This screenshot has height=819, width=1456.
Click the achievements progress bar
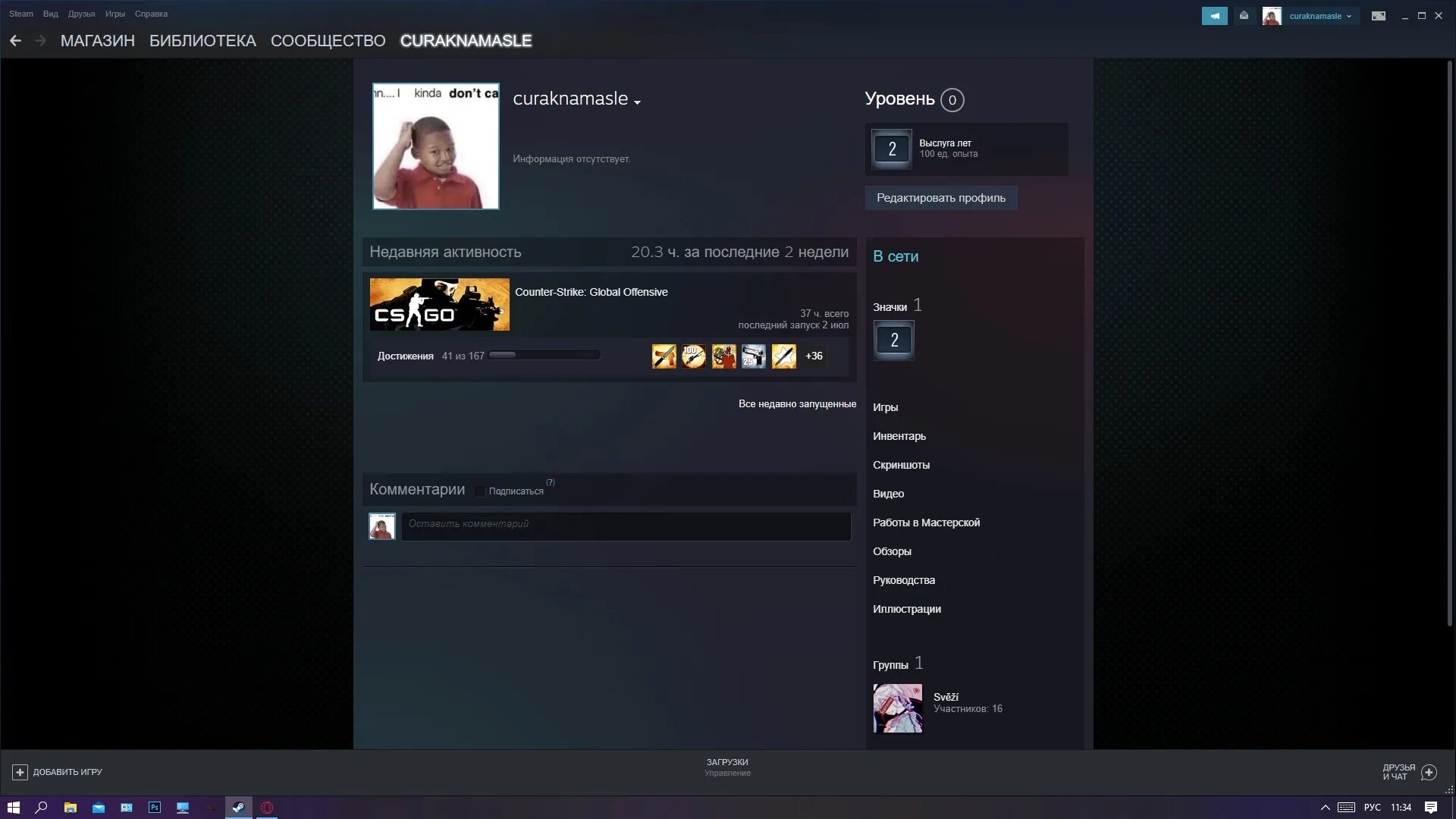544,356
